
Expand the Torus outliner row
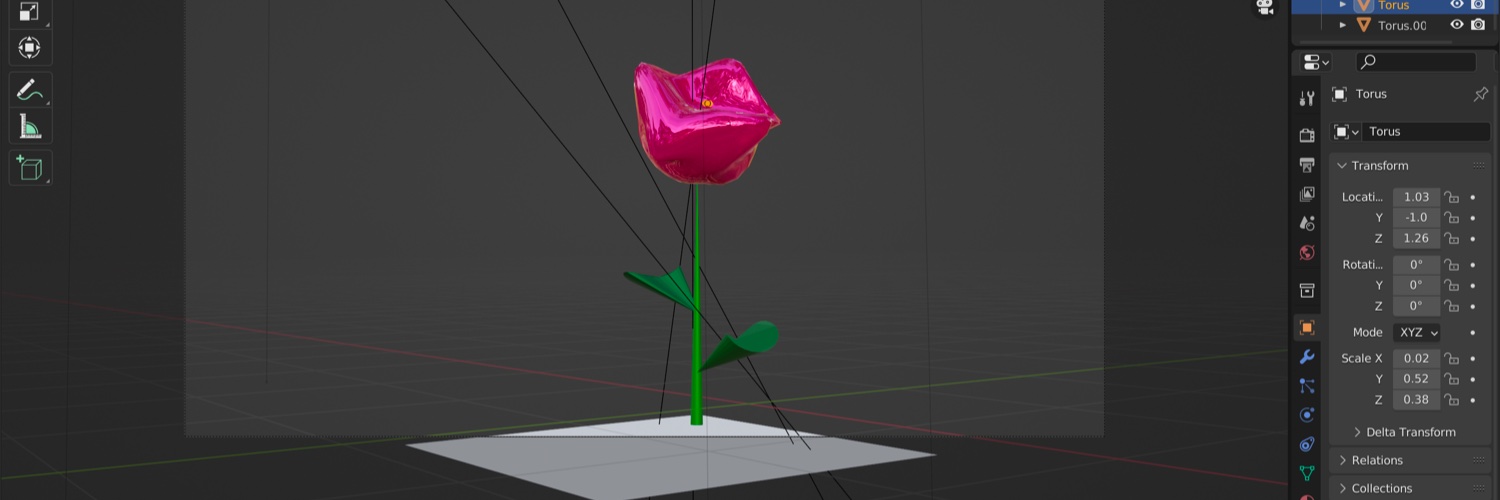(x=1343, y=5)
